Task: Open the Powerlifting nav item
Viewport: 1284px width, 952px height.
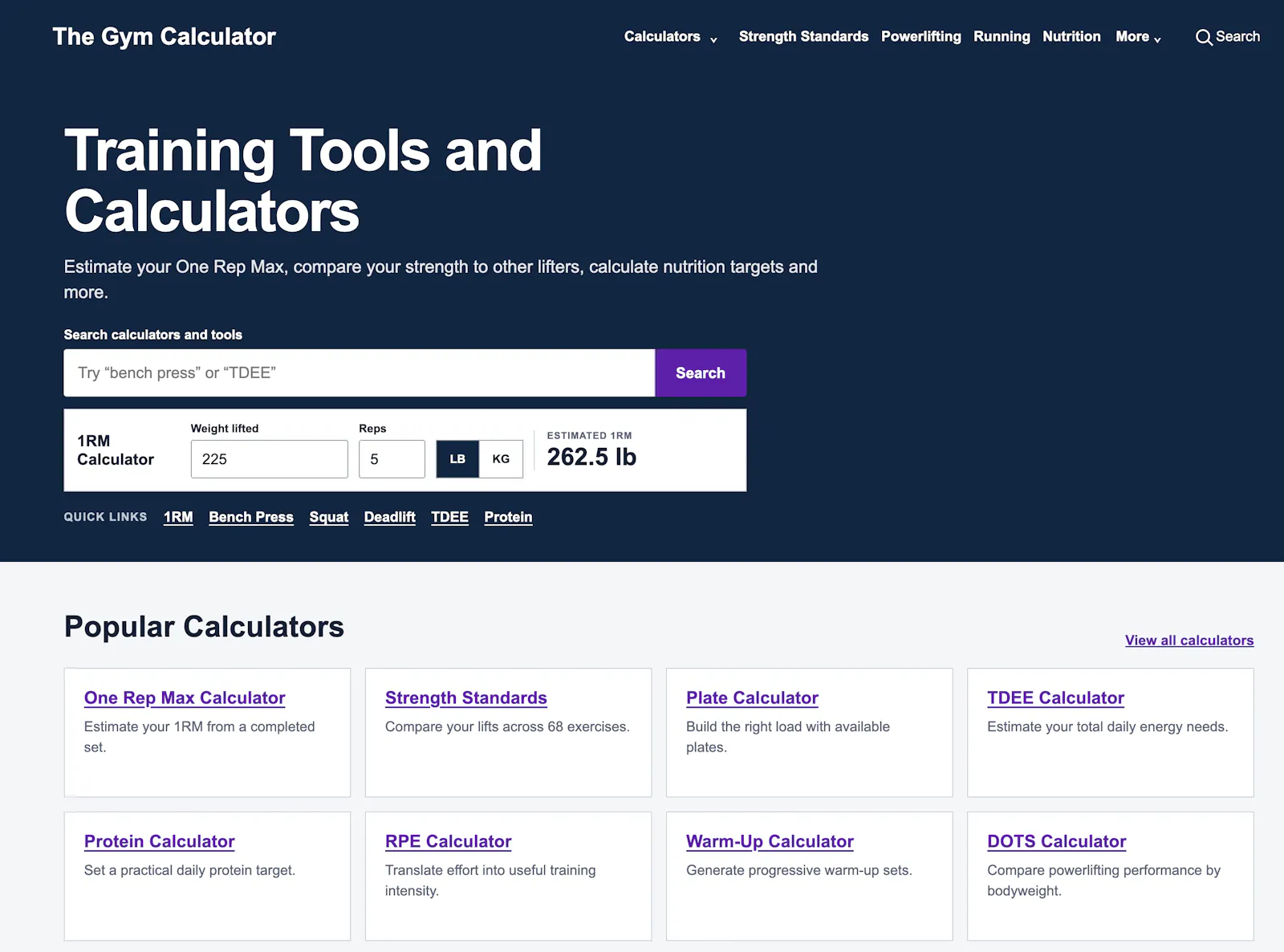Action: pyautogui.click(x=920, y=37)
